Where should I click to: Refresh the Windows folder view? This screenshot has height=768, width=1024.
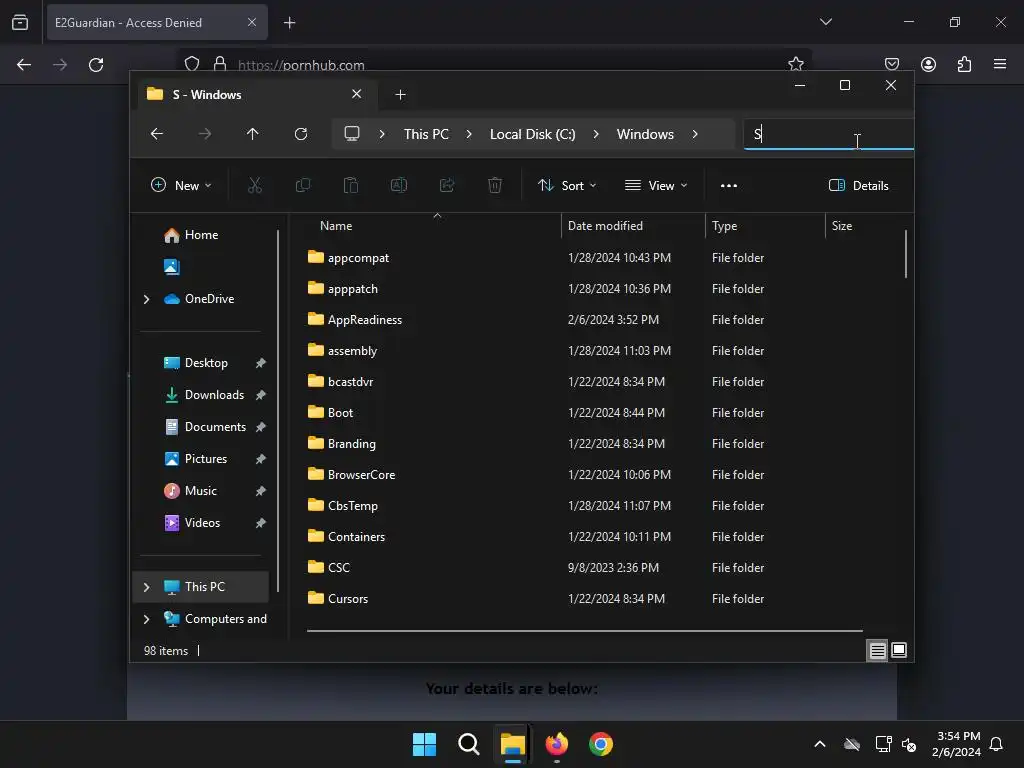point(301,134)
